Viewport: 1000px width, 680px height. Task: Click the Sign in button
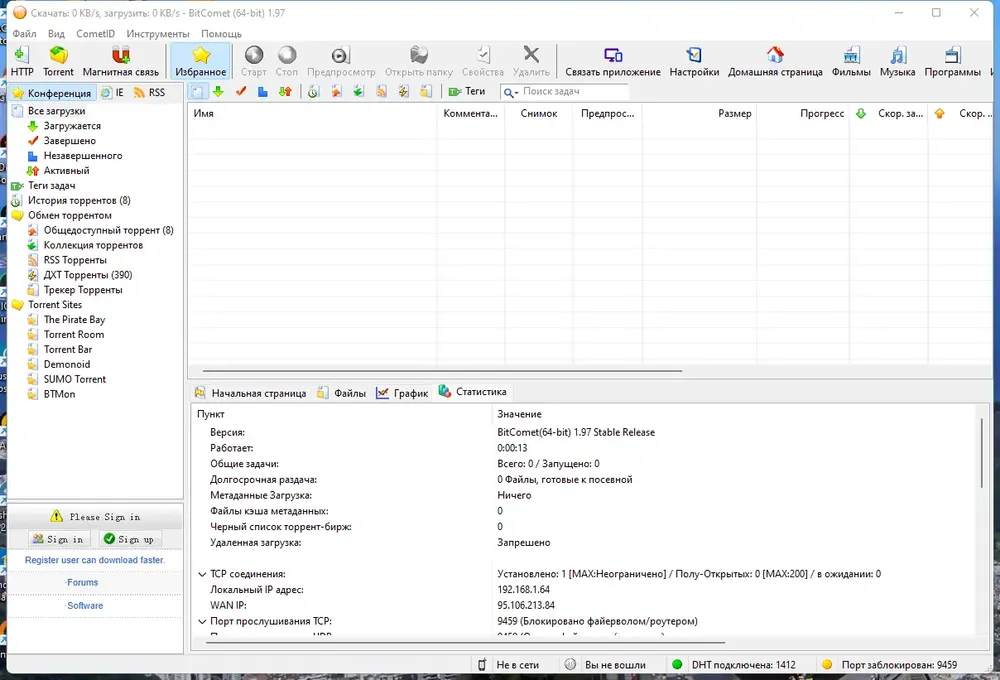pos(59,539)
